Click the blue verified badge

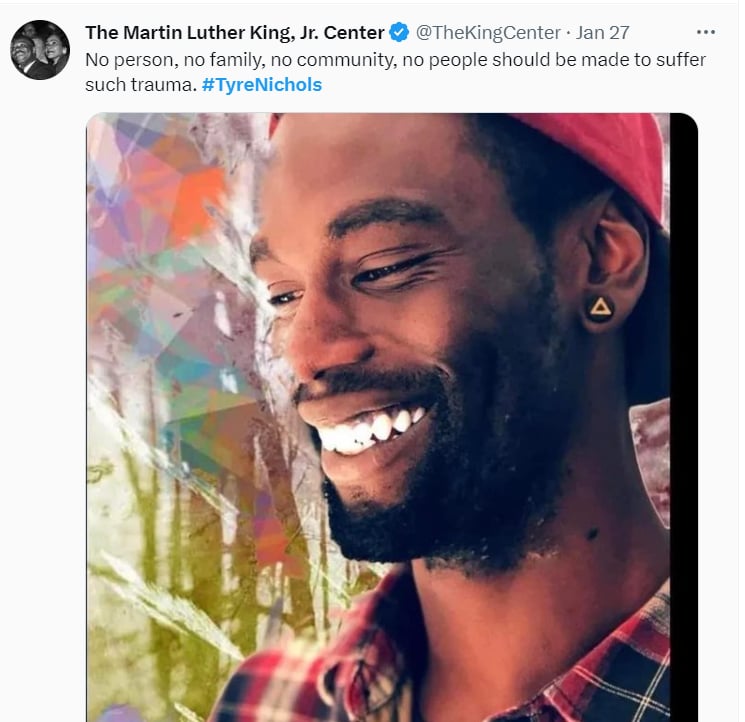click(399, 32)
